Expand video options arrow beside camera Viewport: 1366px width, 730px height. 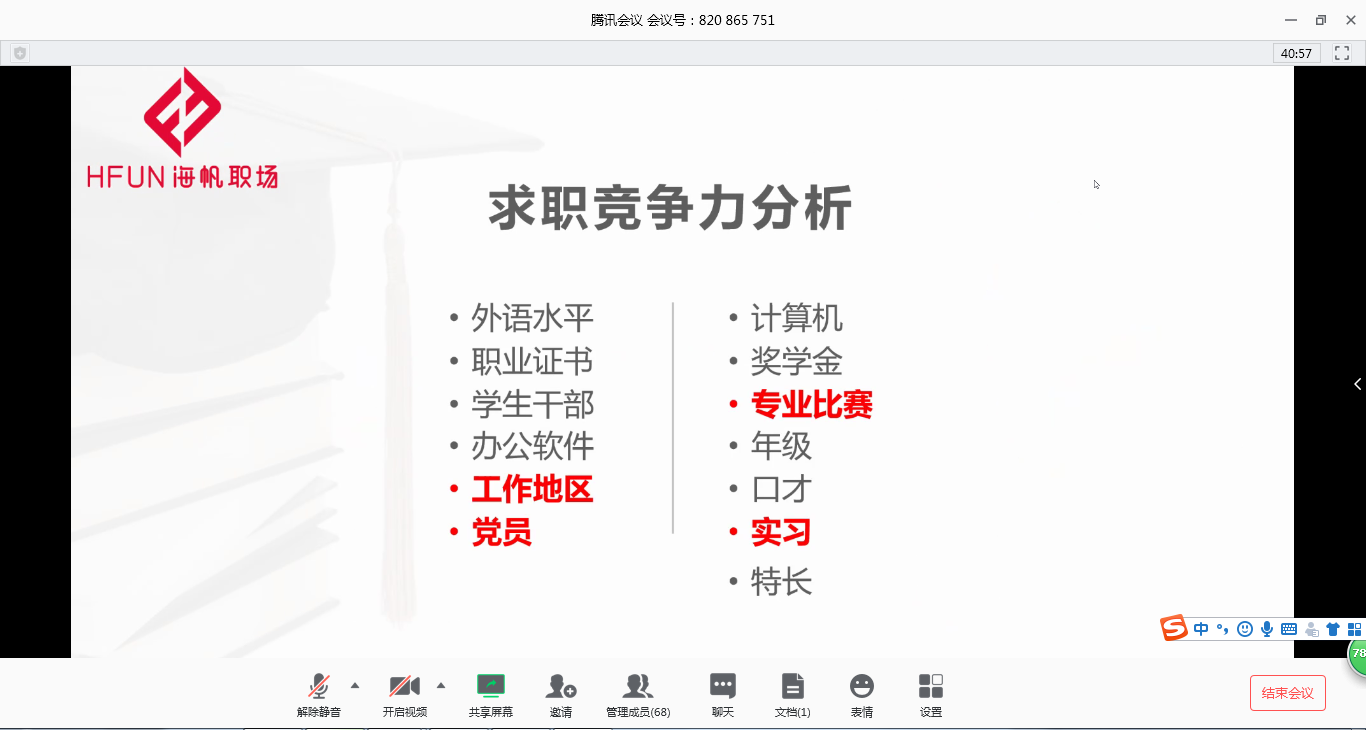tap(441, 685)
